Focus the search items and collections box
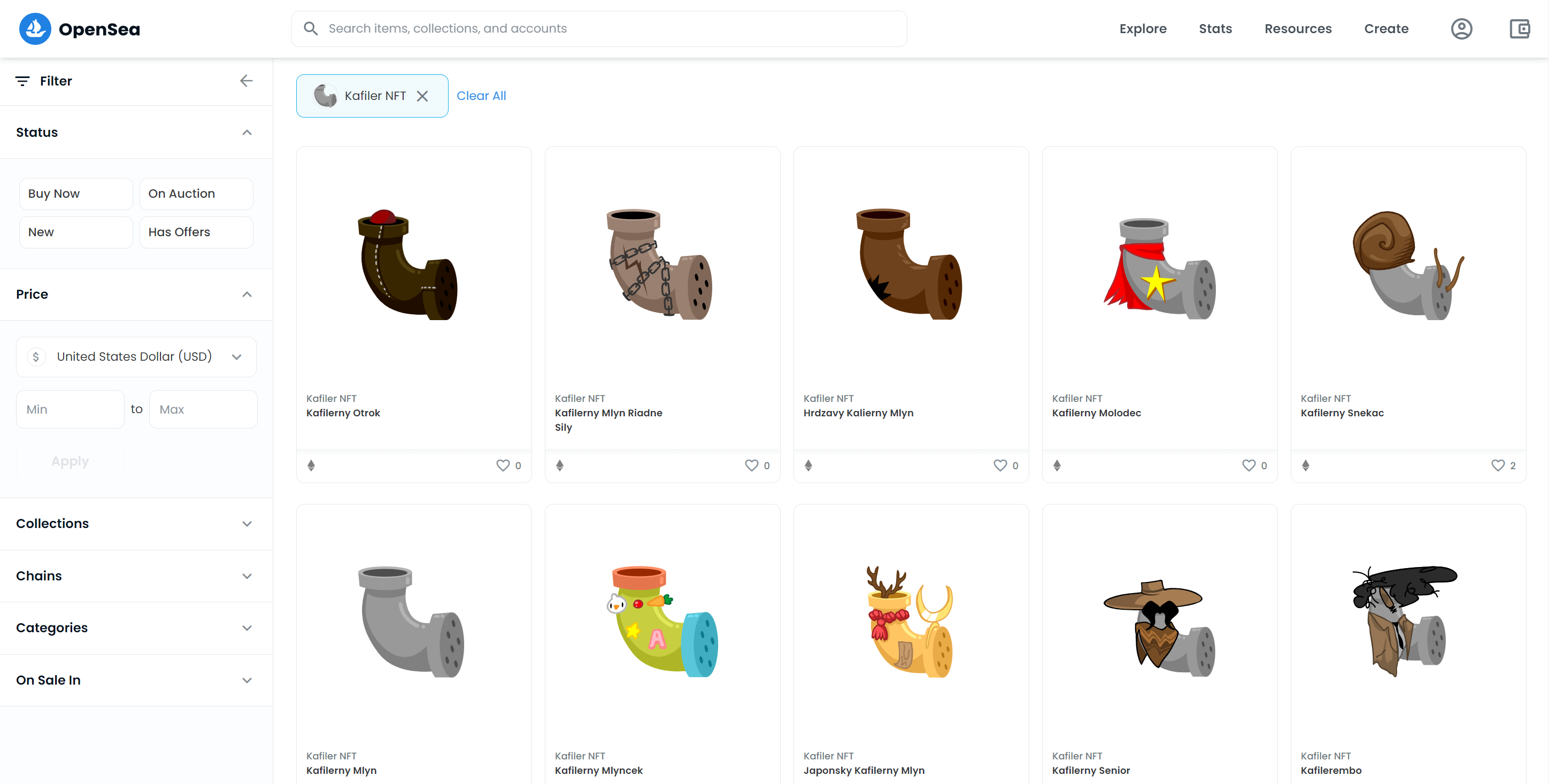 tap(599, 29)
